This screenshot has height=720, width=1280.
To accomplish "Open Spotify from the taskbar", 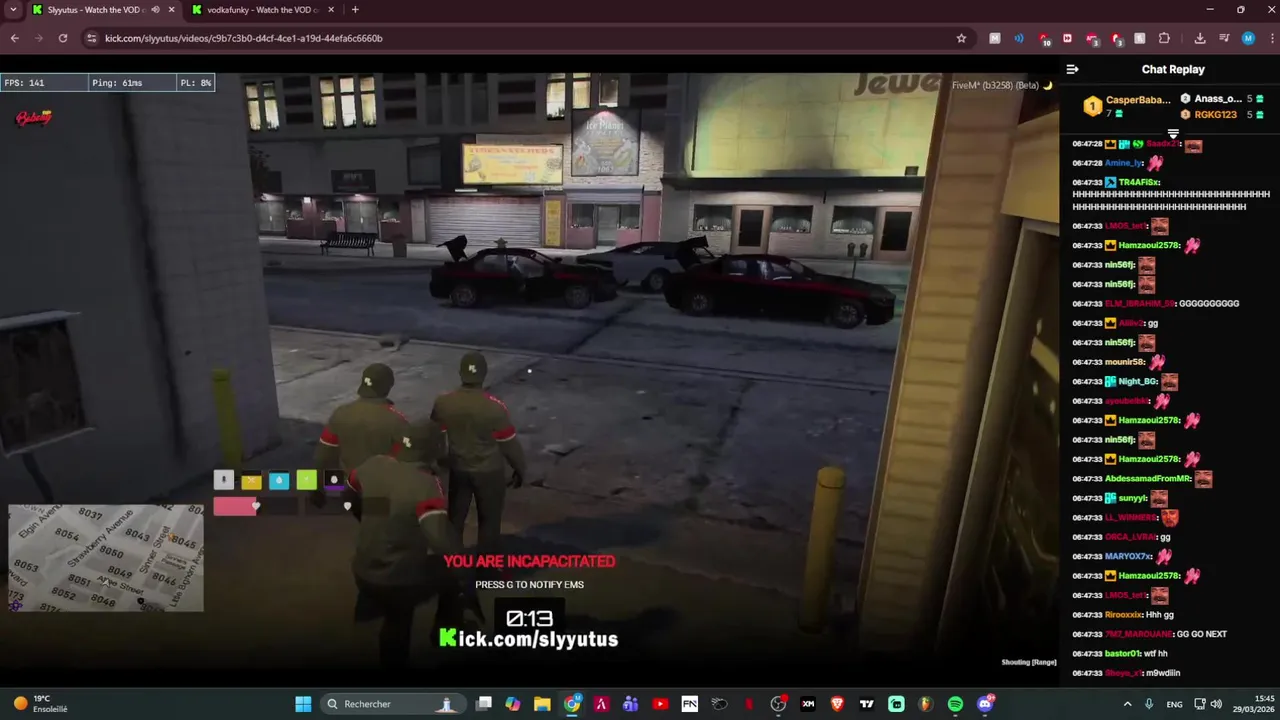I will tap(955, 704).
